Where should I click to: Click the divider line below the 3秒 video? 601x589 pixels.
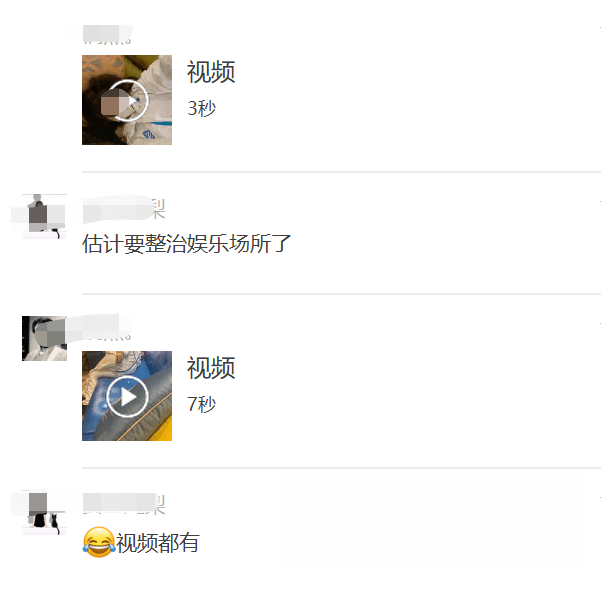[x=342, y=172]
